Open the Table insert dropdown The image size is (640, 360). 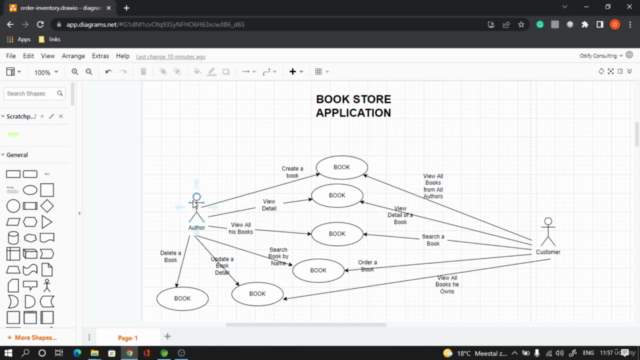[322, 72]
